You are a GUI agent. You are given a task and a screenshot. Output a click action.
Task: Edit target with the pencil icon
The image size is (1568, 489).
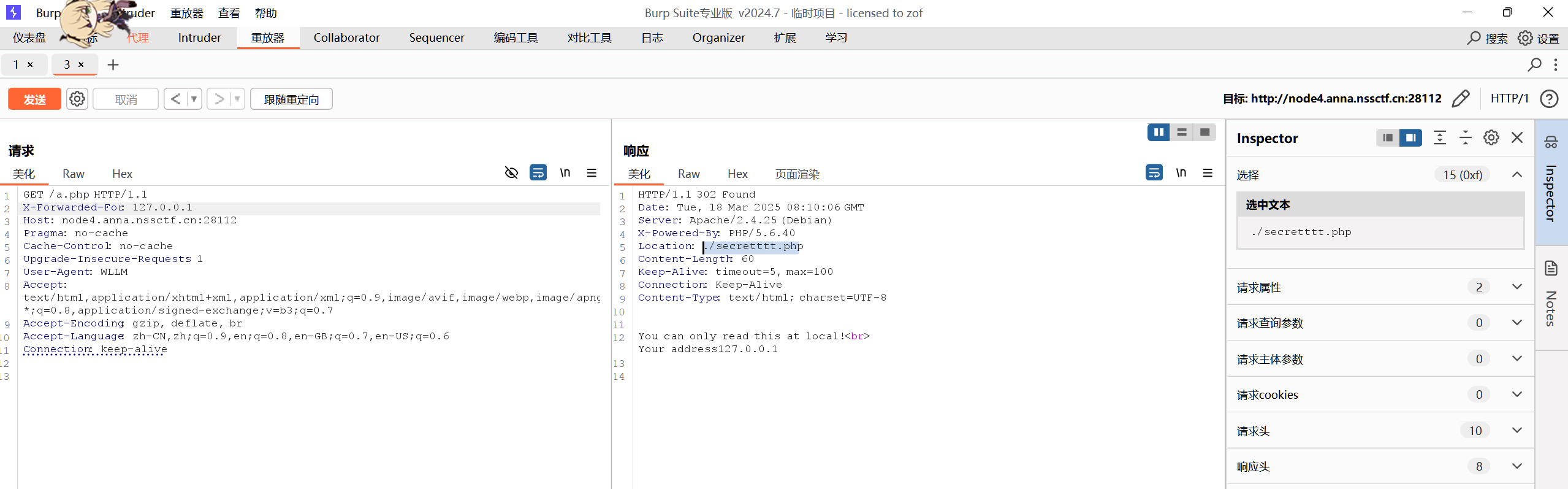point(1461,99)
